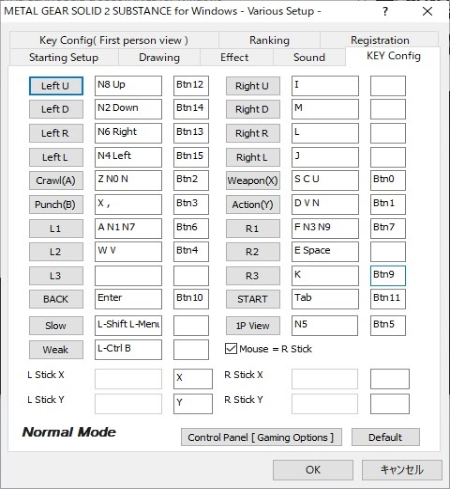Image resolution: width=450 pixels, height=489 pixels.
Task: Focus the Tab key field for START
Action: [325, 299]
